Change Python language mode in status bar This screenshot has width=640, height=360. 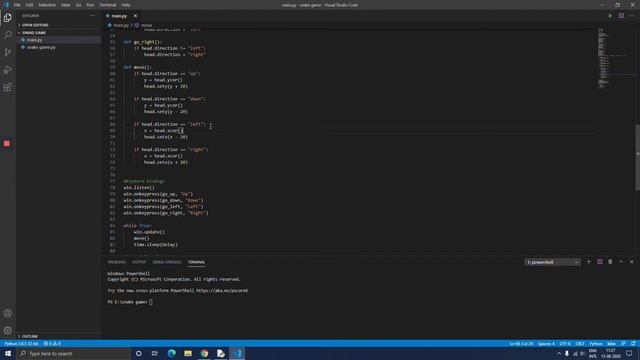596,344
